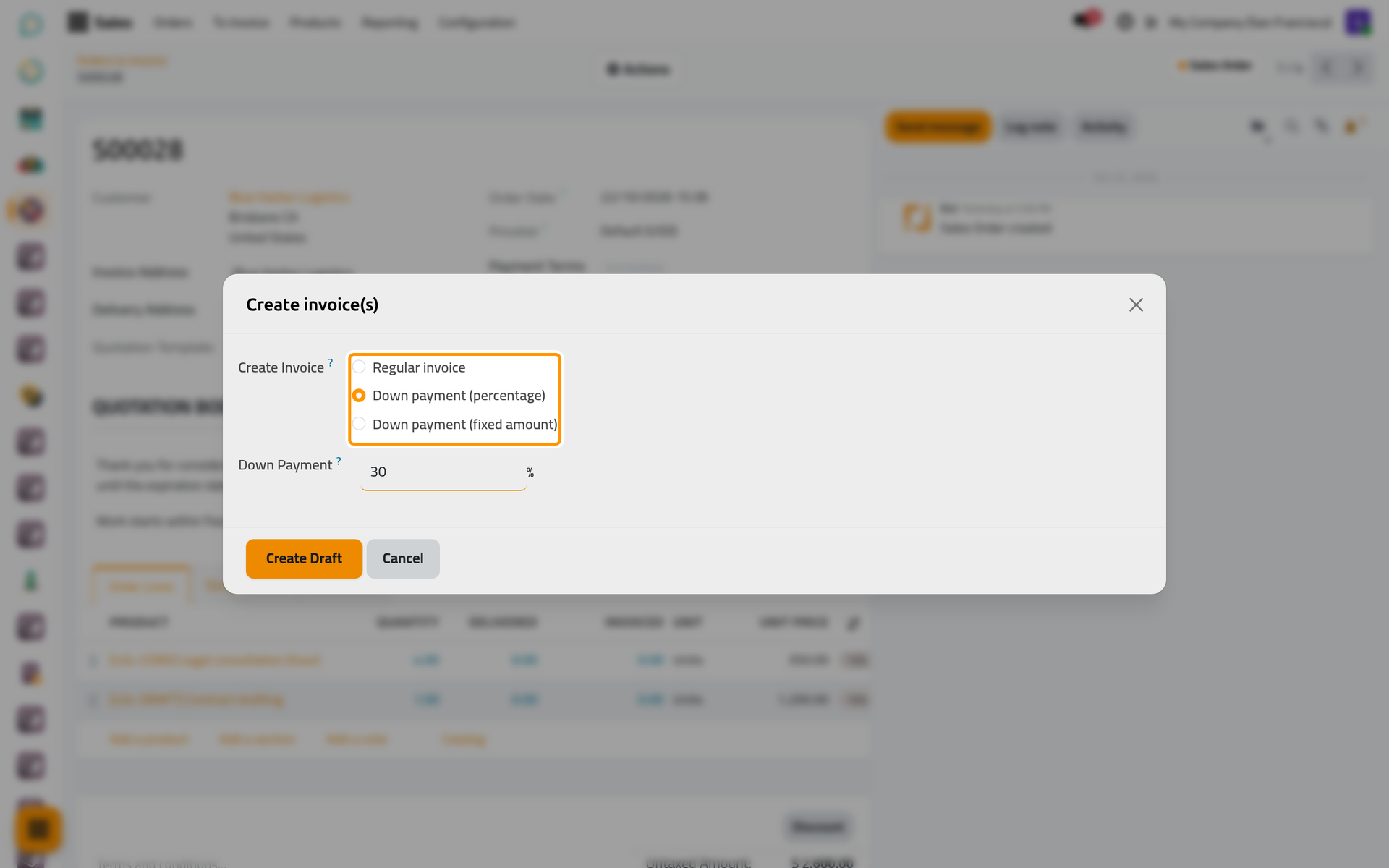The image size is (1389, 868).
Task: Open the Actions gear menu
Action: coord(638,69)
